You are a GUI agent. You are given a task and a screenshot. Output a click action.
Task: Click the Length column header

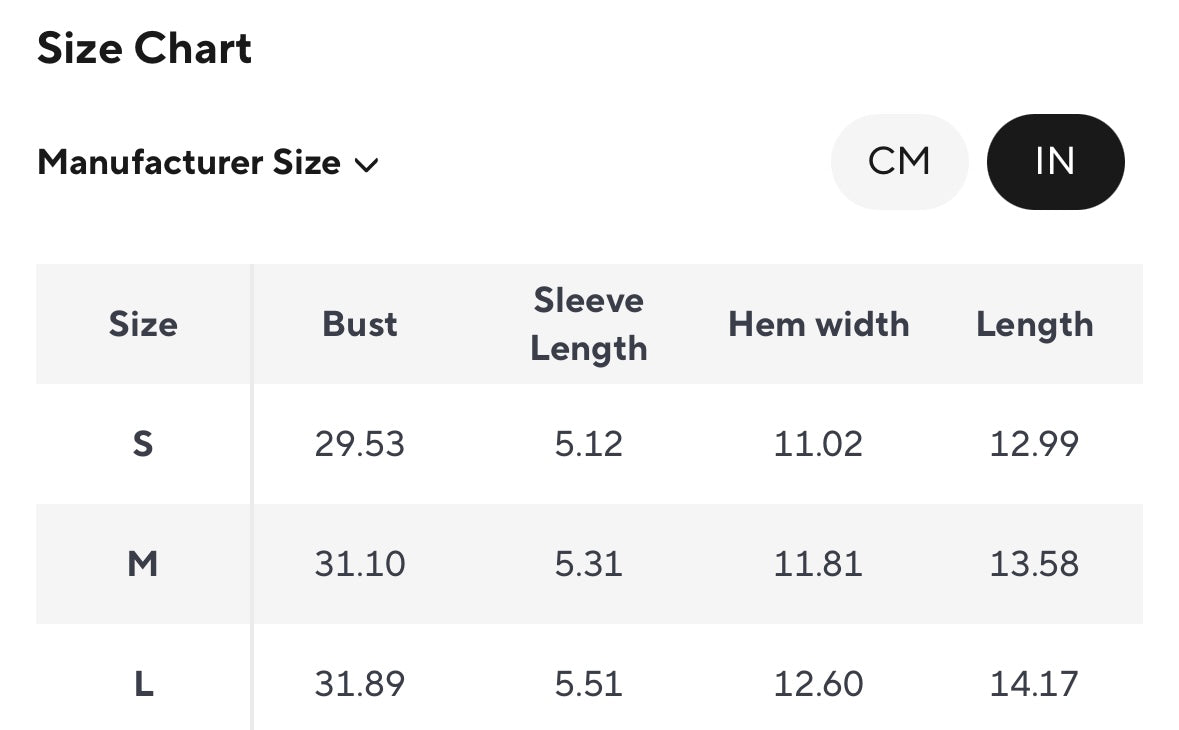pos(1035,324)
